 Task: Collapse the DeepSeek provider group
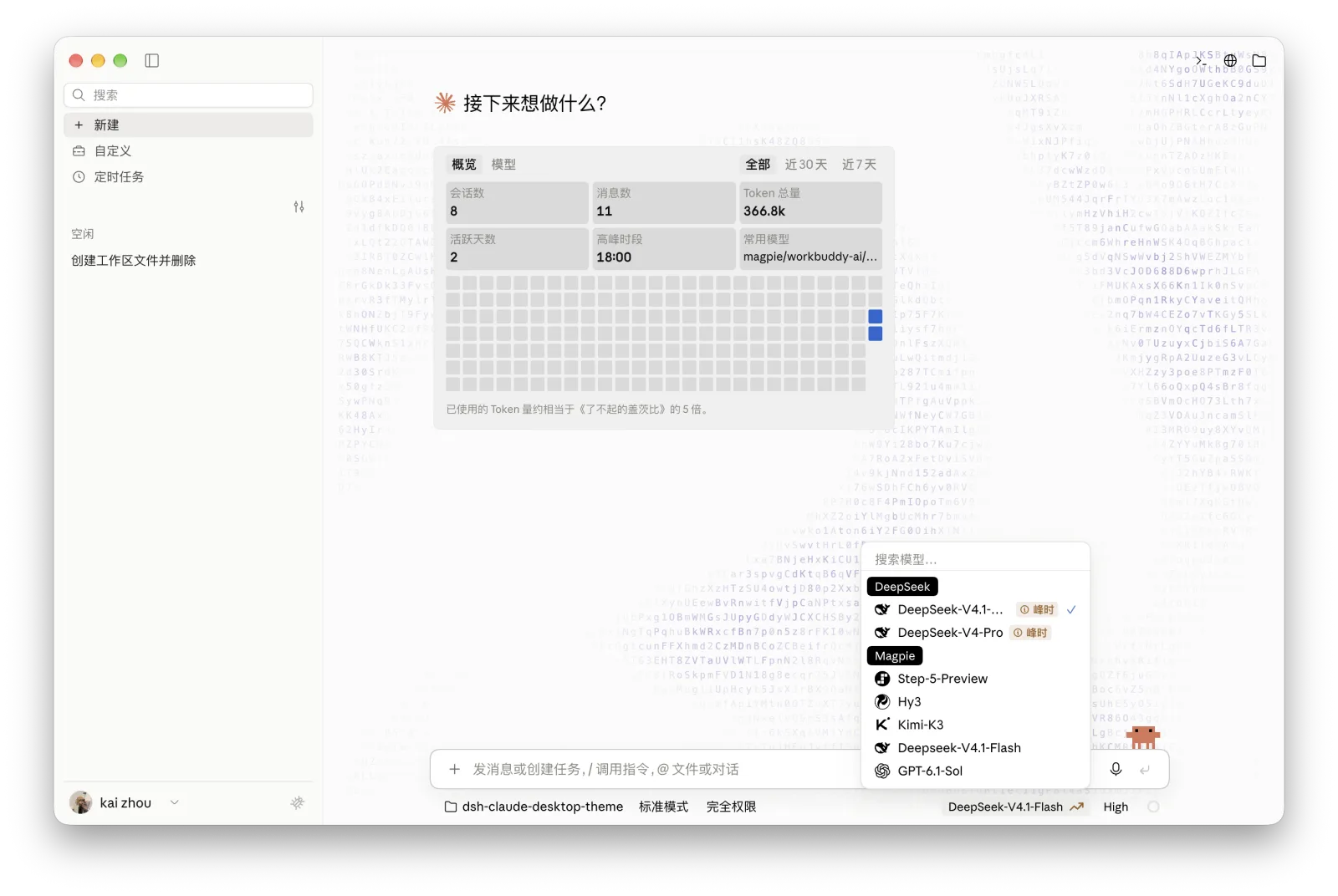(x=902, y=587)
